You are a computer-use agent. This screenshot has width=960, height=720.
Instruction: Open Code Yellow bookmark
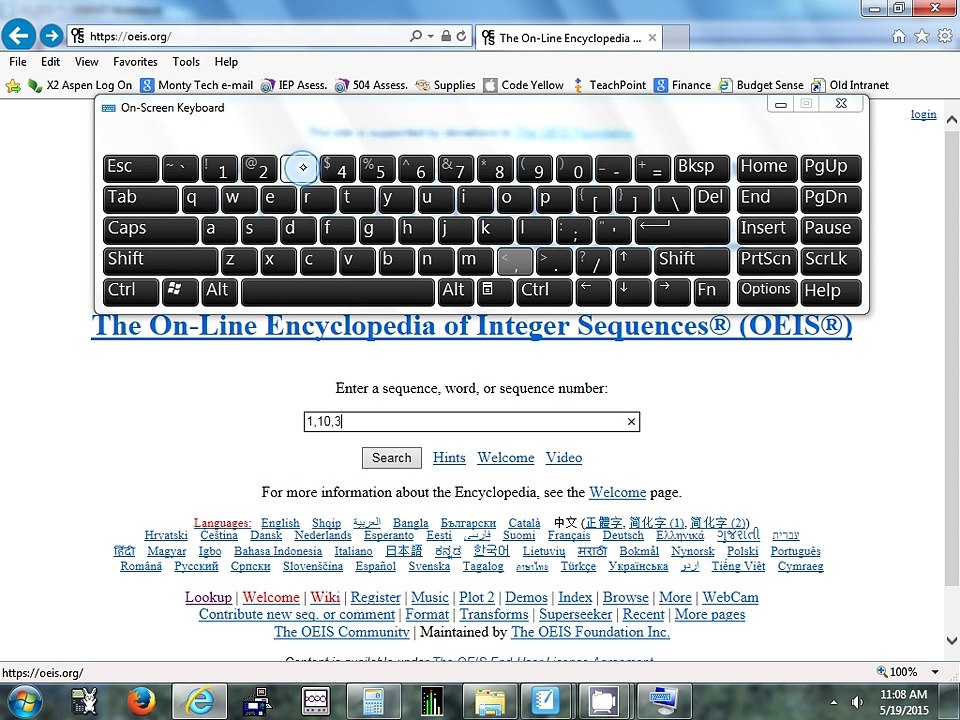(x=523, y=86)
